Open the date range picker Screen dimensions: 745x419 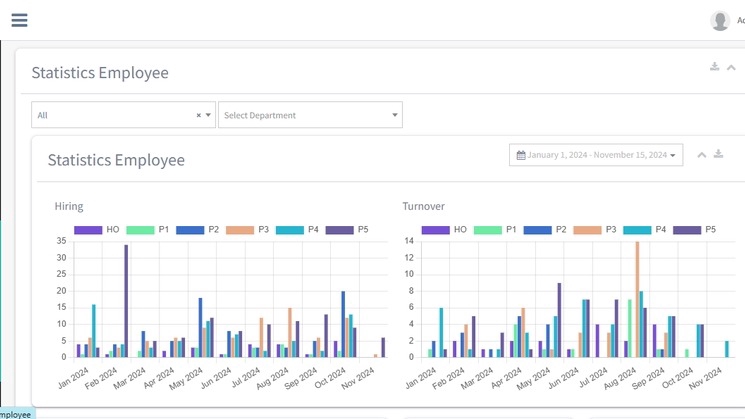[596, 155]
